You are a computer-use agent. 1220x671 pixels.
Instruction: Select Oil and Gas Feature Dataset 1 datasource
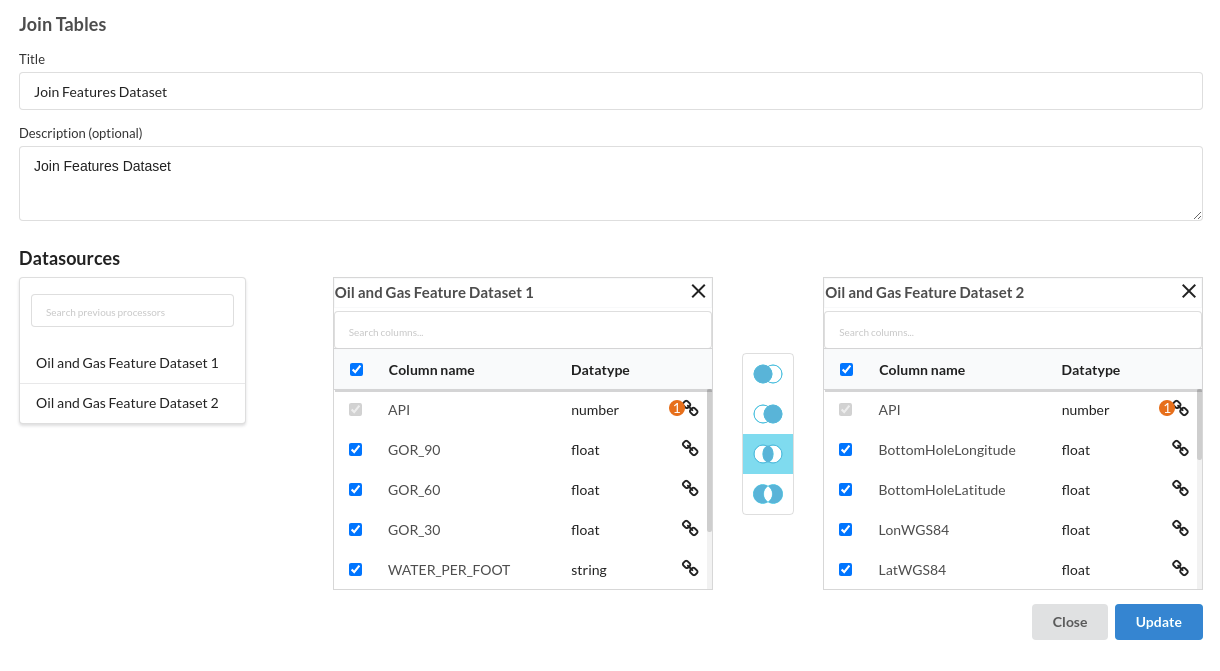[x=127, y=363]
